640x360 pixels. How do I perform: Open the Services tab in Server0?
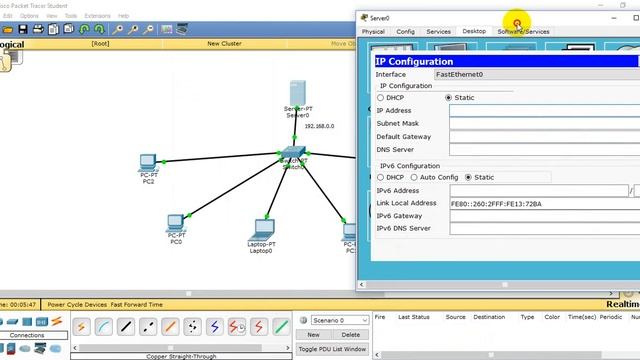(x=438, y=32)
